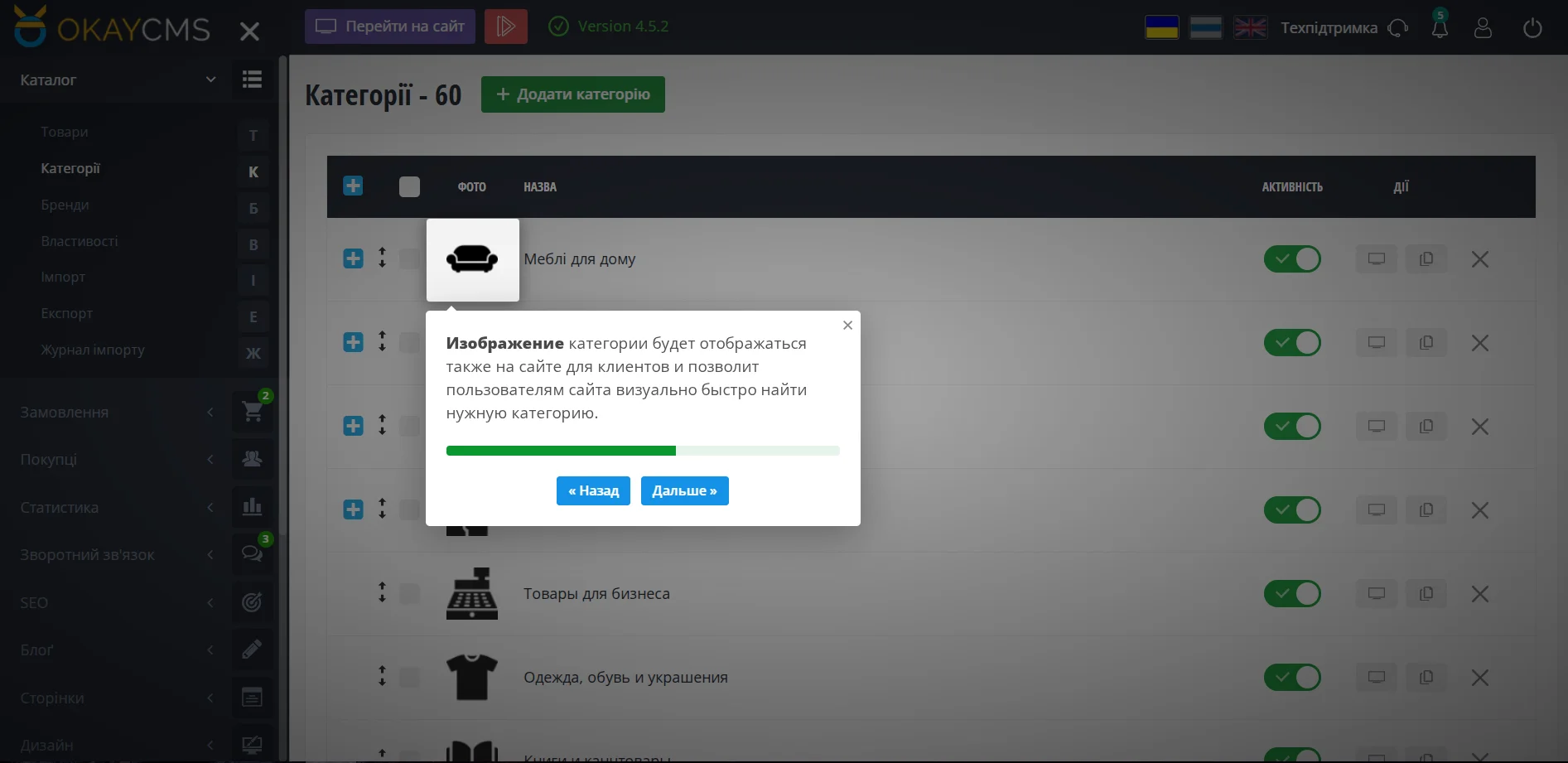Collapse the 'Каталог' section chevron
Screen dimensions: 1568x763
coord(210,79)
